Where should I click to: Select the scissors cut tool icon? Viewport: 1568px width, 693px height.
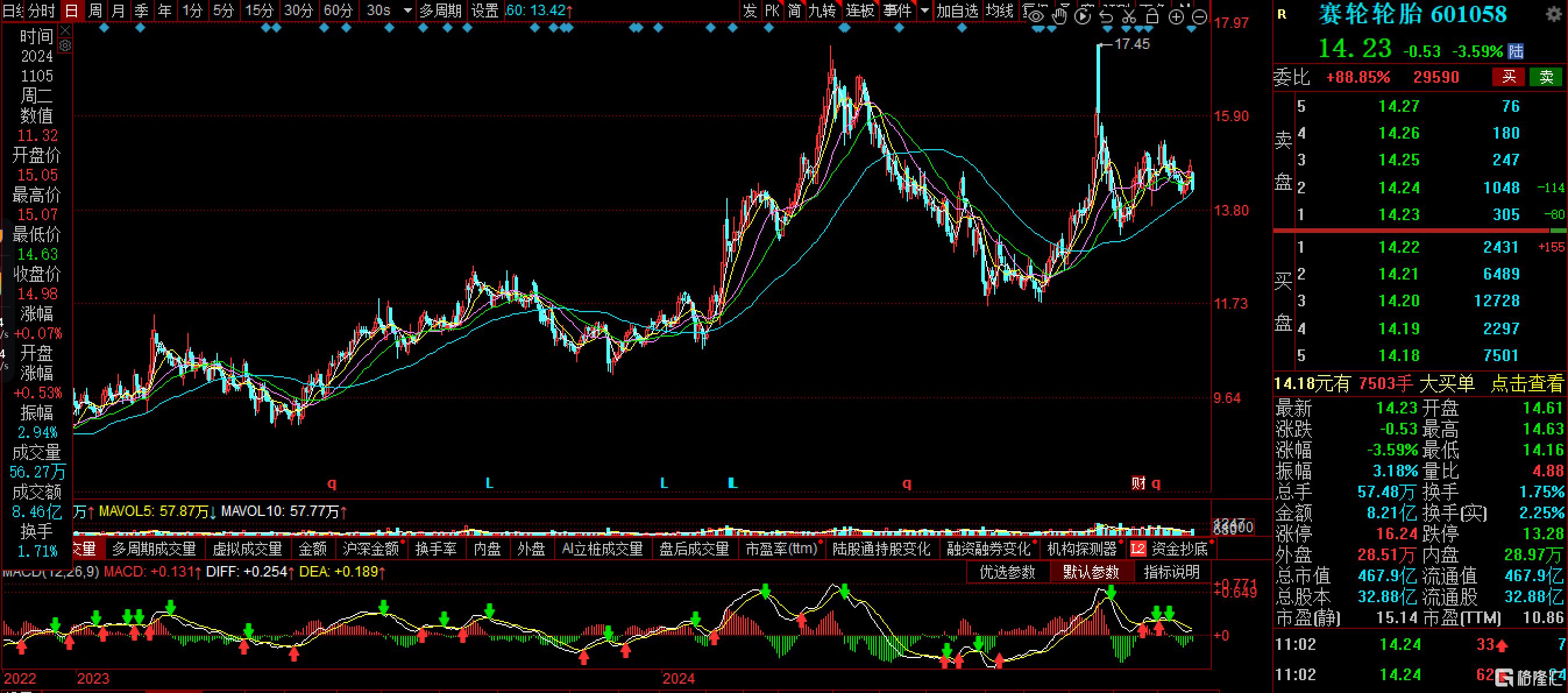coord(1129,16)
